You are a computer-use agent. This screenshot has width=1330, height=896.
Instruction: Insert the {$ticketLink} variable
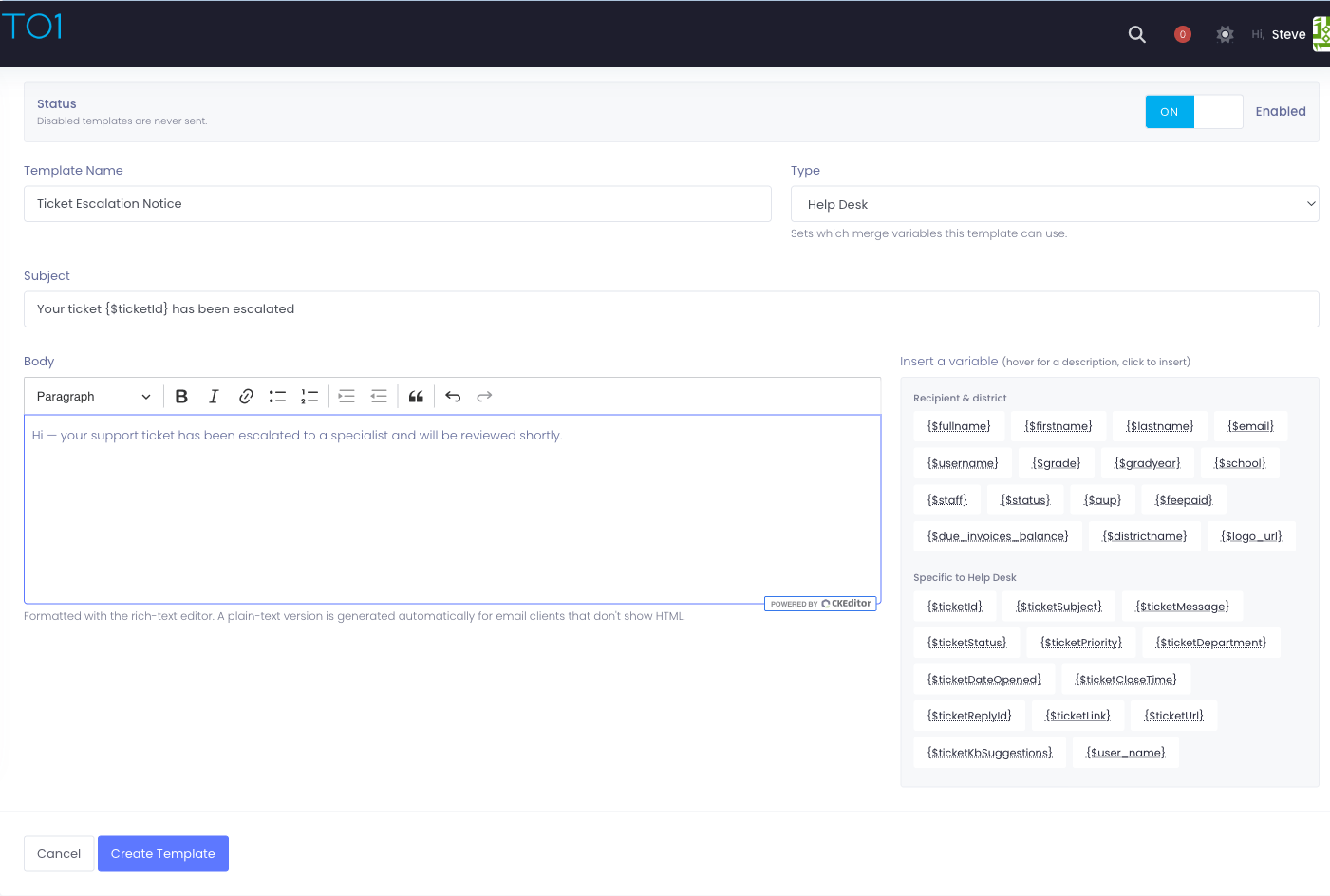[x=1077, y=716]
